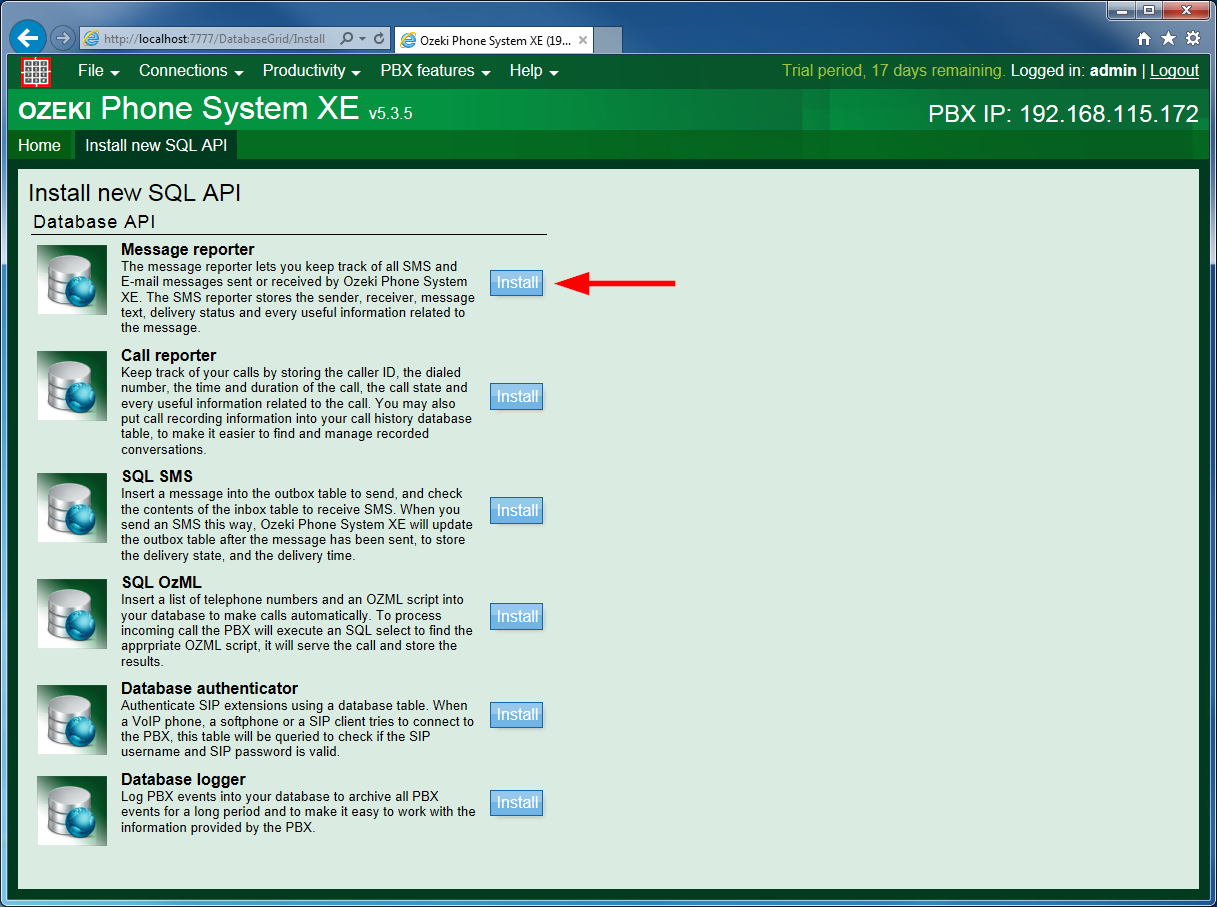The height and width of the screenshot is (907, 1217).
Task: Click the Message reporter heading
Action: [188, 250]
